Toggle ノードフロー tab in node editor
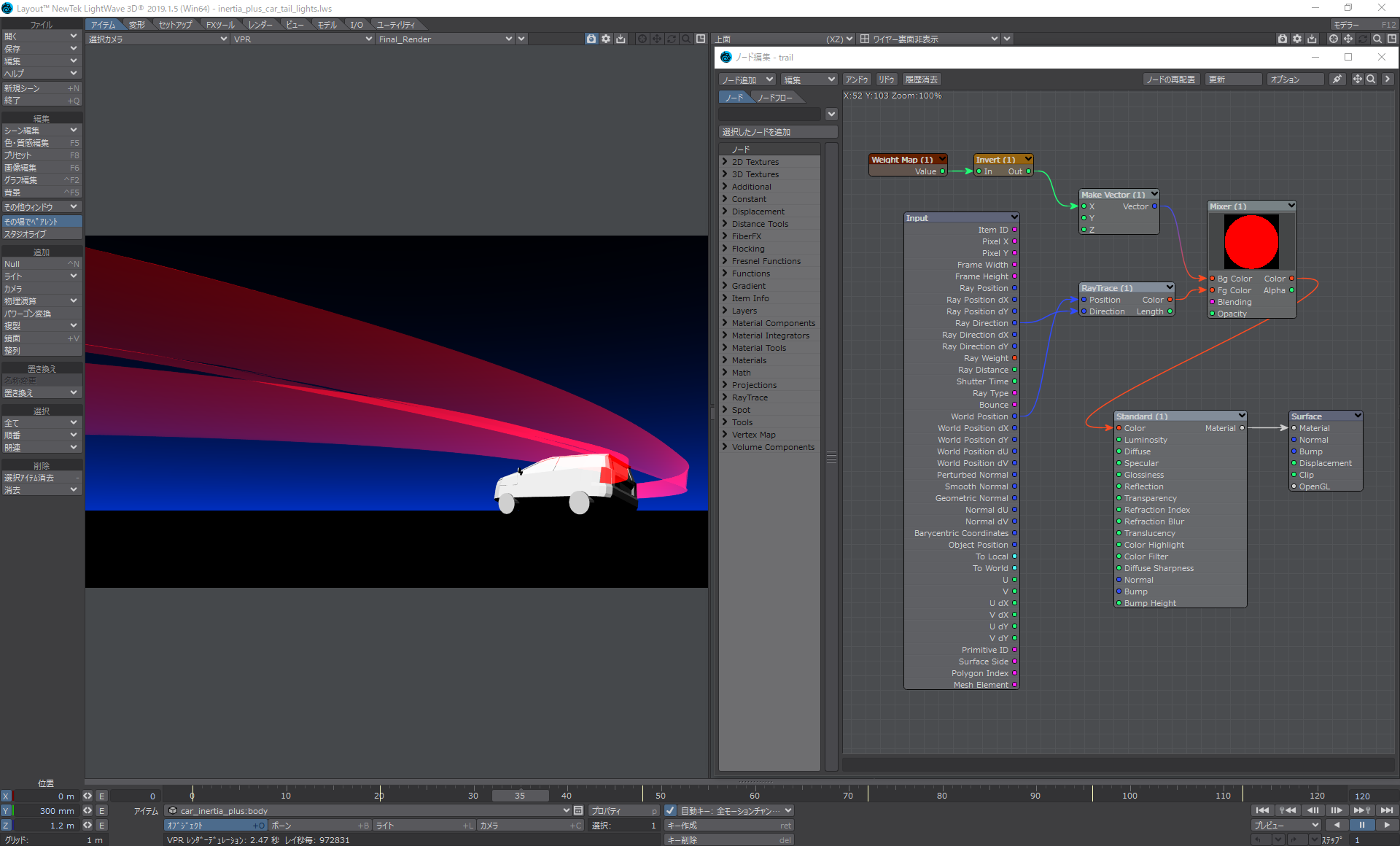The image size is (1400, 846). coord(775,97)
